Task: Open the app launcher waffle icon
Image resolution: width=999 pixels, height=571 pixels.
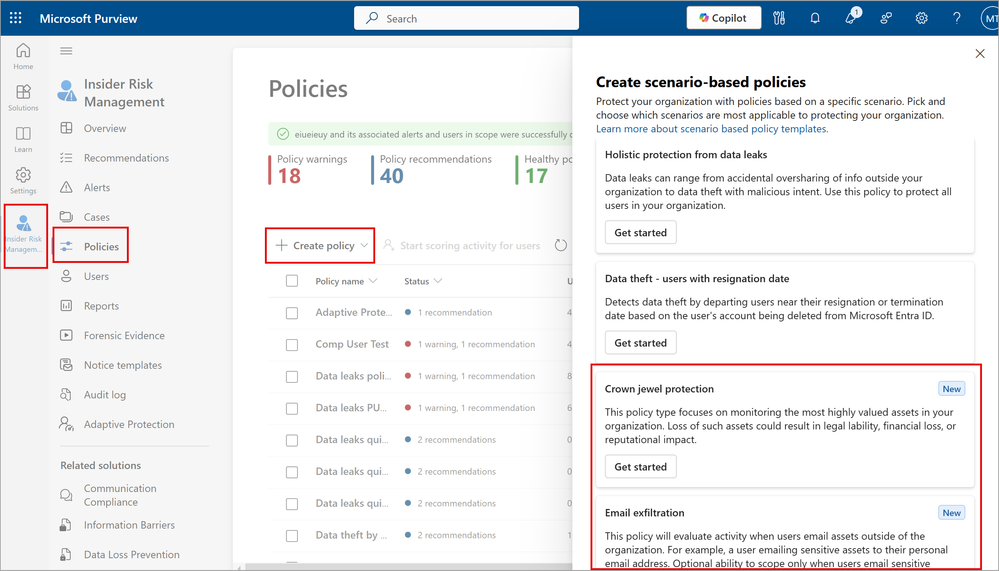Action: [x=16, y=18]
